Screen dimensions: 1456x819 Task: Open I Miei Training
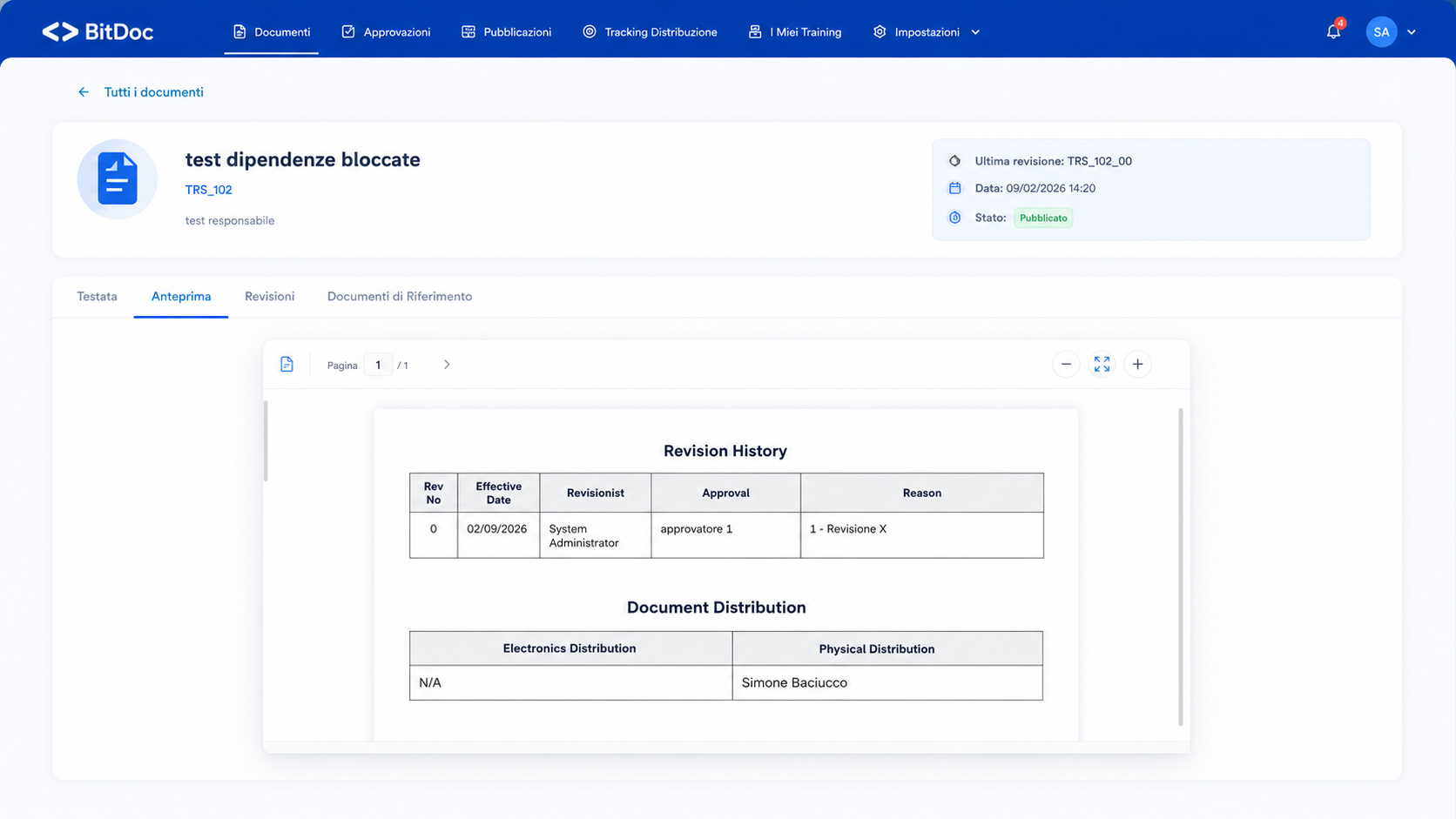coord(795,32)
